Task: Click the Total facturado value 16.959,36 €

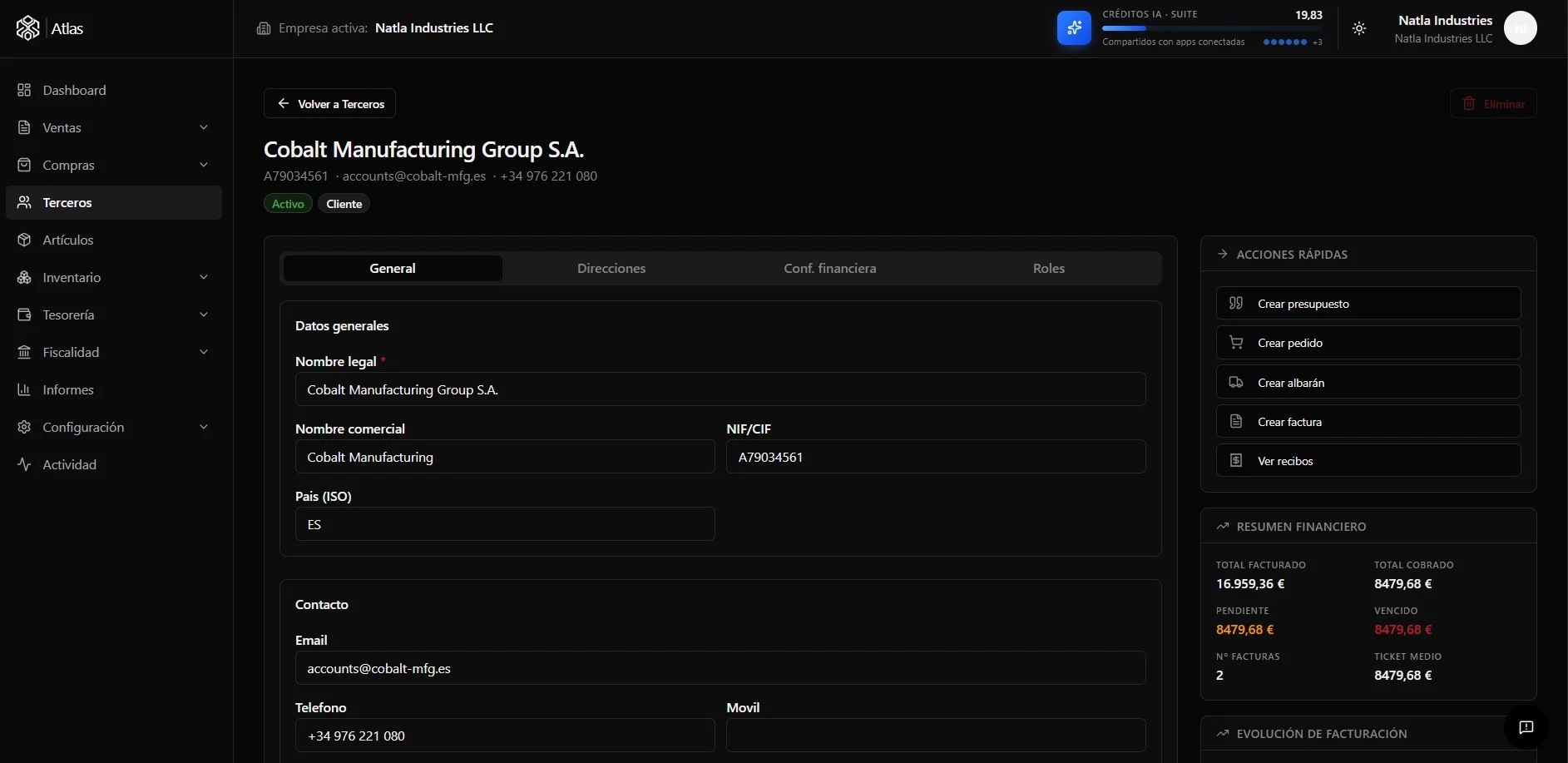Action: 1250,584
